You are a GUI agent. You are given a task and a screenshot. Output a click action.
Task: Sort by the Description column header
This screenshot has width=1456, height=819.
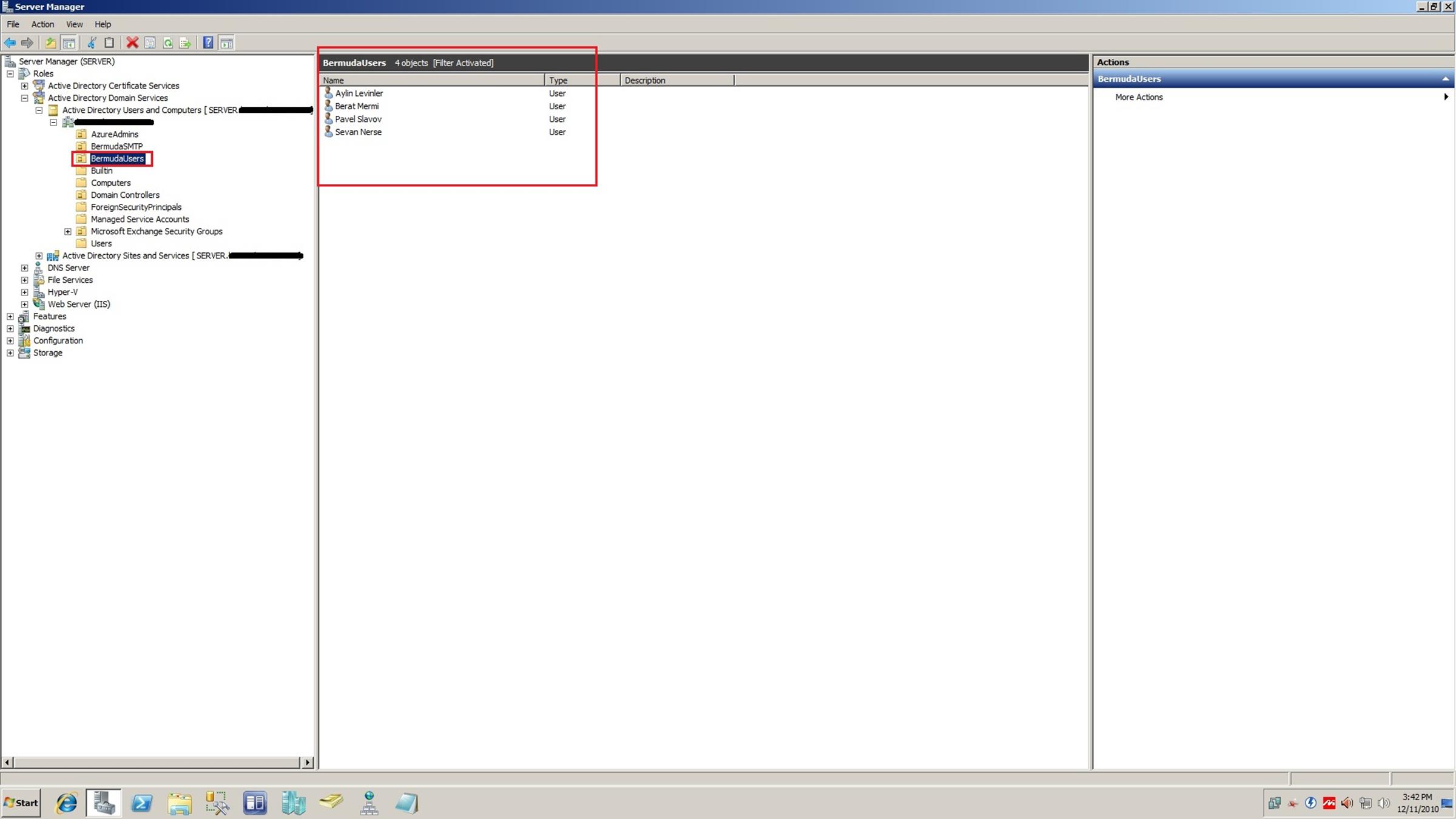[677, 80]
